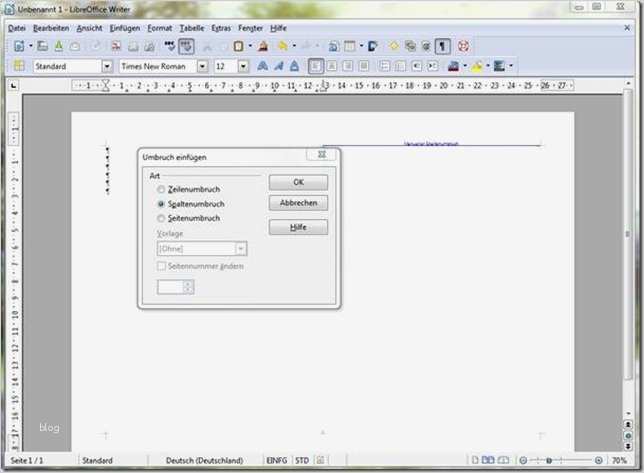Screen dimensions: 644x473
Task: Select align left paragraph icon
Action: pyautogui.click(x=316, y=66)
